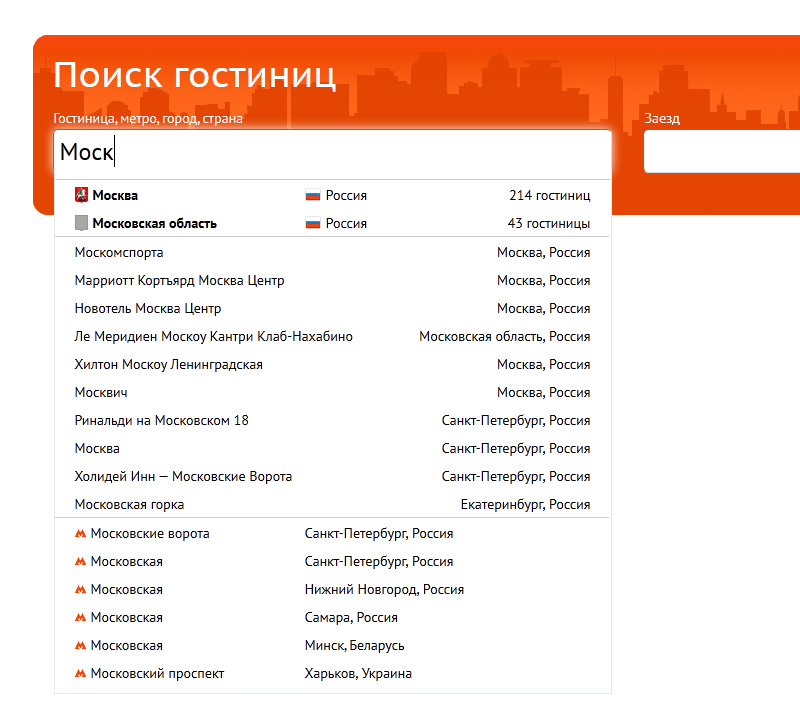This screenshot has width=800, height=721.
Task: Choose Ле Меридиен Москоу Кантри Клаб-Нахабино
Action: click(x=213, y=337)
